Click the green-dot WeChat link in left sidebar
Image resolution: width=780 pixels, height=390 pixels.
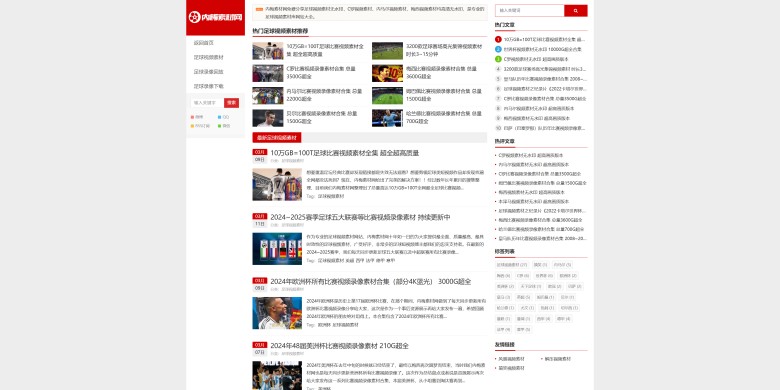[x=224, y=126]
